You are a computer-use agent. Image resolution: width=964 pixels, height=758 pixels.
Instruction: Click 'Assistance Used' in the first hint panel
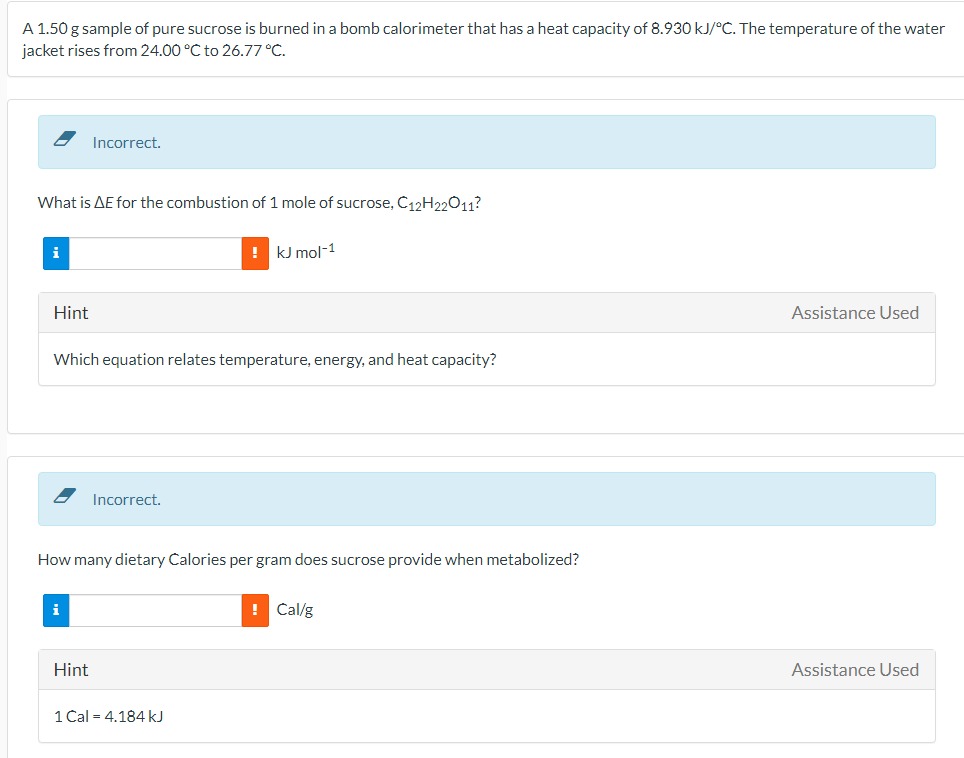point(855,313)
